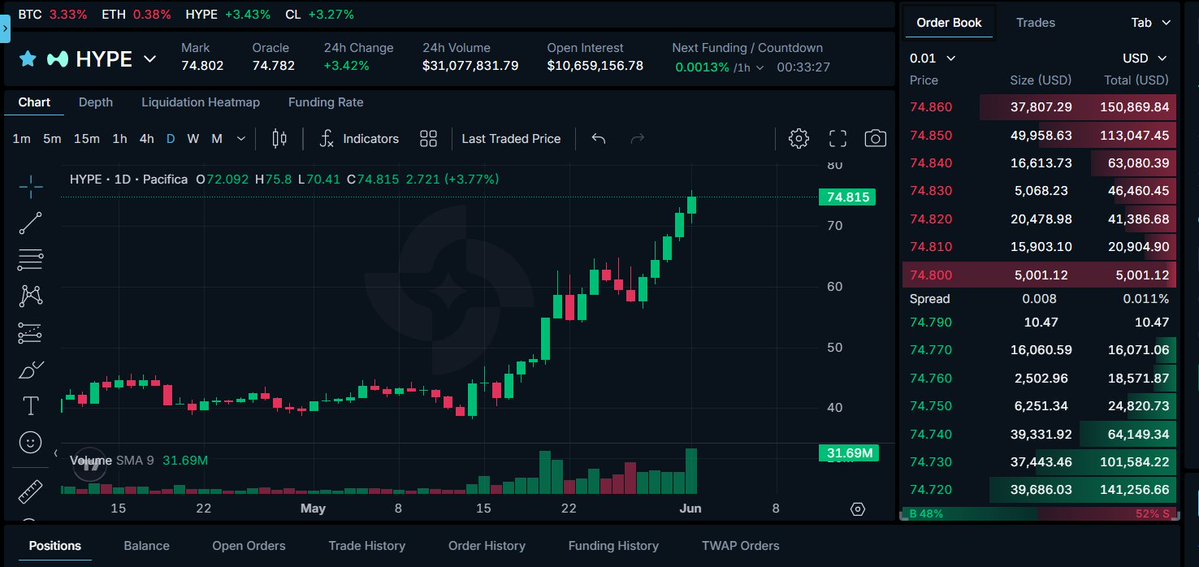View the Trade History tab
This screenshot has width=1199, height=567.
click(367, 546)
